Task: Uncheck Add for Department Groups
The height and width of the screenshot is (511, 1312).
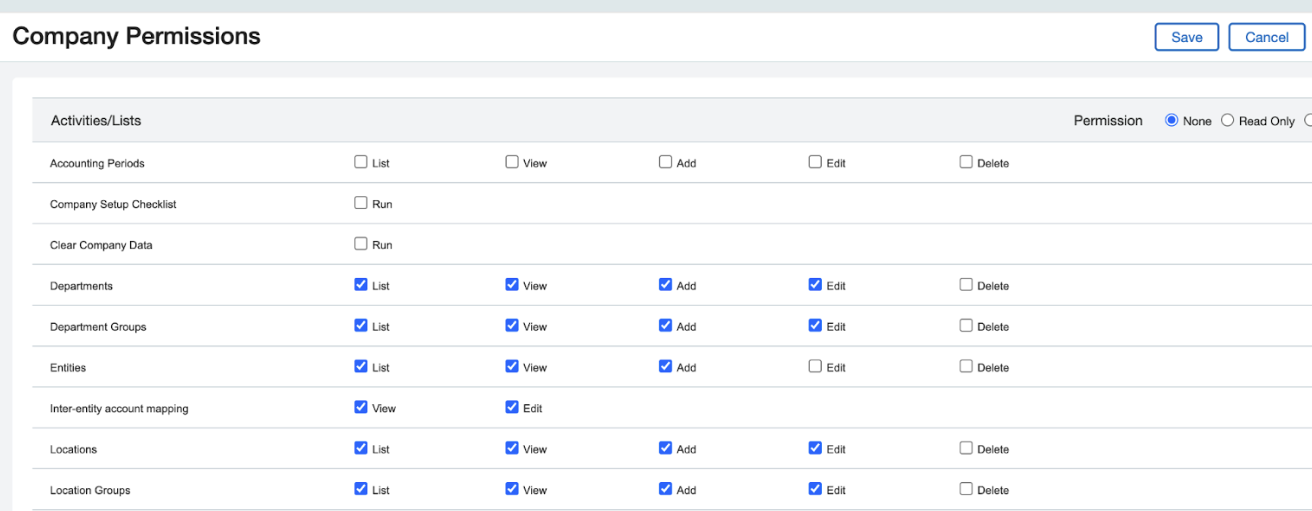Action: [665, 326]
